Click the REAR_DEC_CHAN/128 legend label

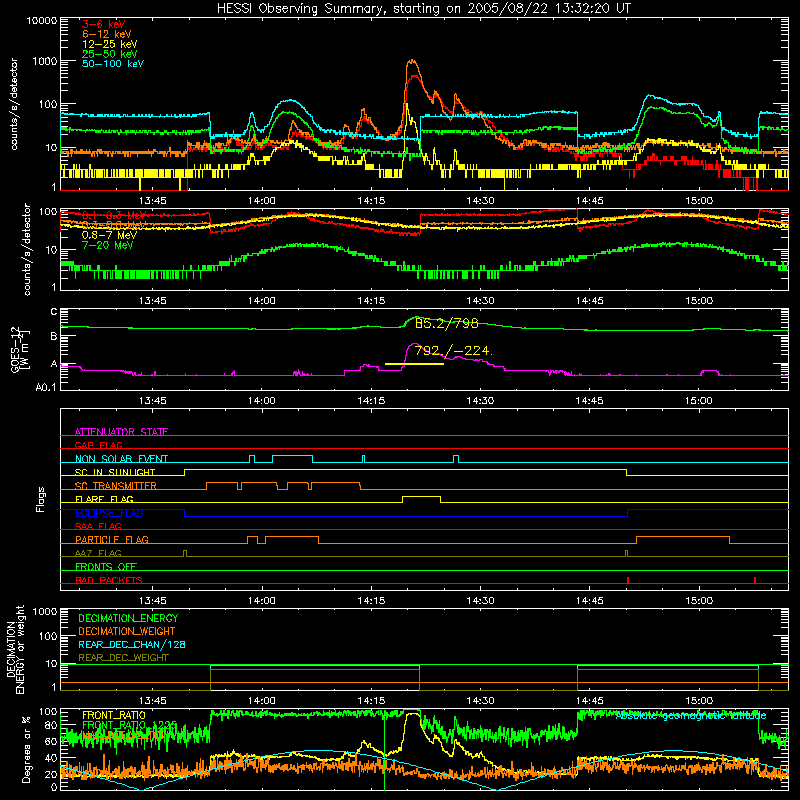coord(132,644)
